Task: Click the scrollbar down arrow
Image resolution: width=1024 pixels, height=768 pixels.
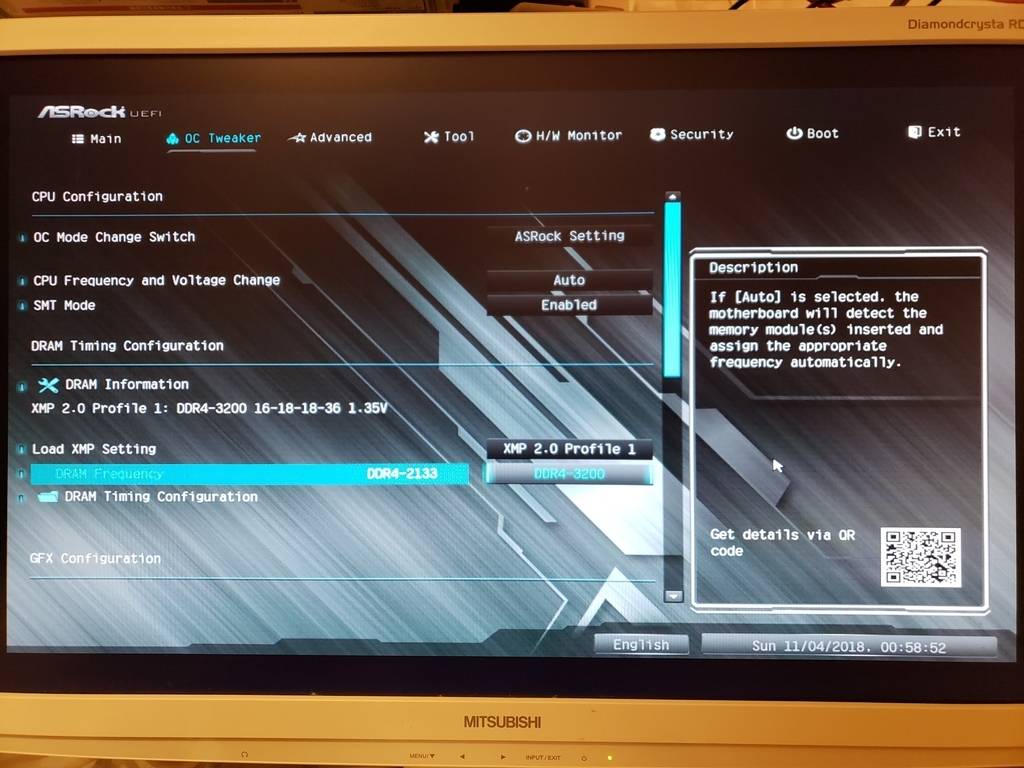Action: (673, 596)
